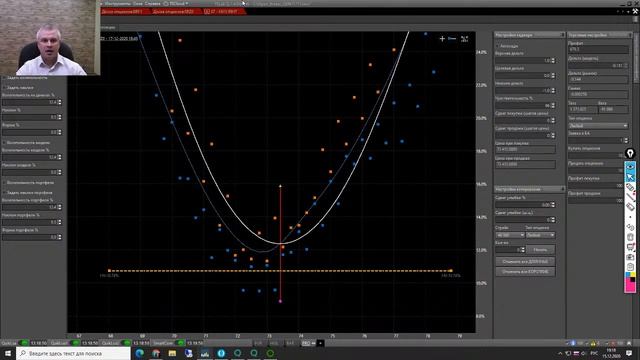Open File Explorer from the taskbar

click(172, 353)
